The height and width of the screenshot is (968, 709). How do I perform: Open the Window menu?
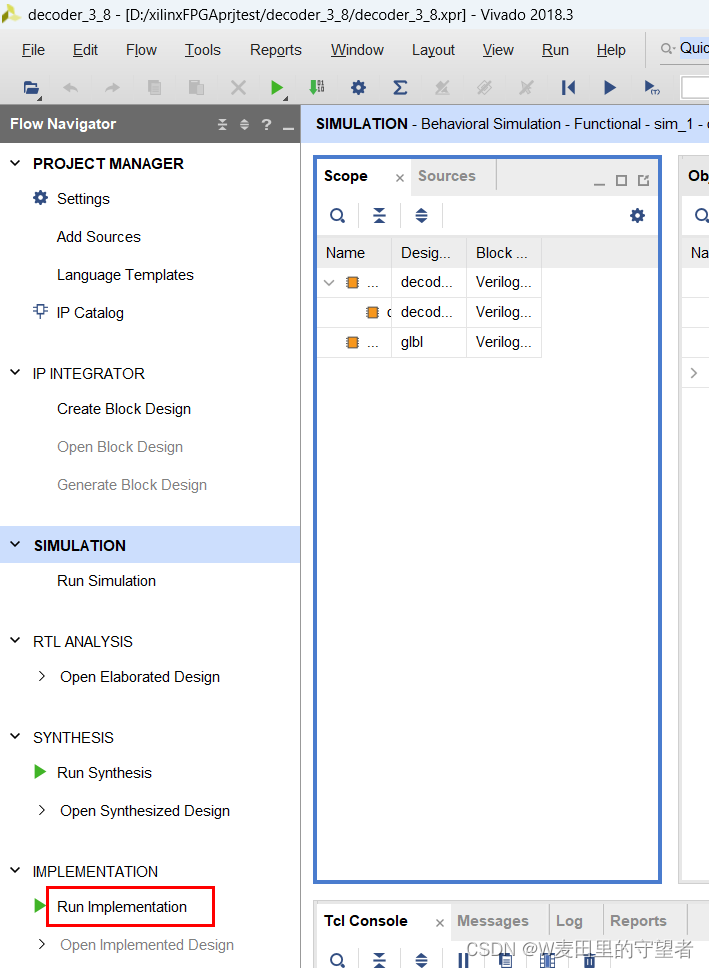click(x=357, y=50)
